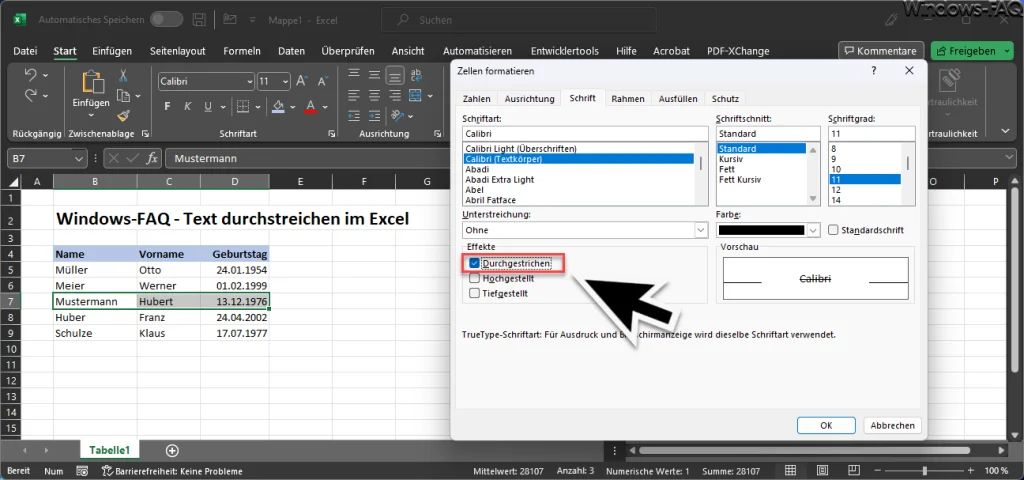Click the red font color A icon
Image resolution: width=1024 pixels, height=480 pixels.
pos(311,106)
